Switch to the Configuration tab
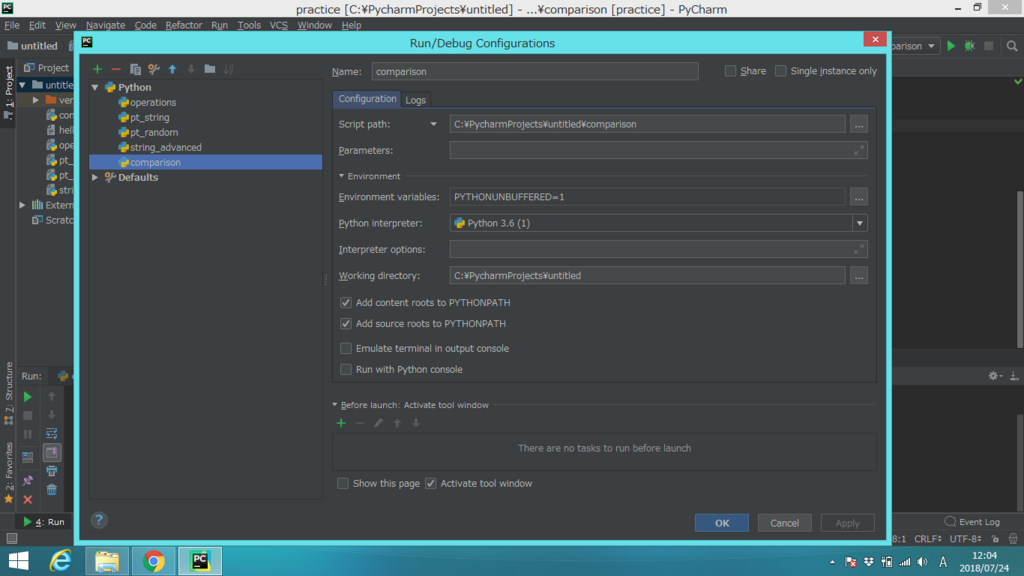Viewport: 1024px width, 576px height. (x=367, y=99)
